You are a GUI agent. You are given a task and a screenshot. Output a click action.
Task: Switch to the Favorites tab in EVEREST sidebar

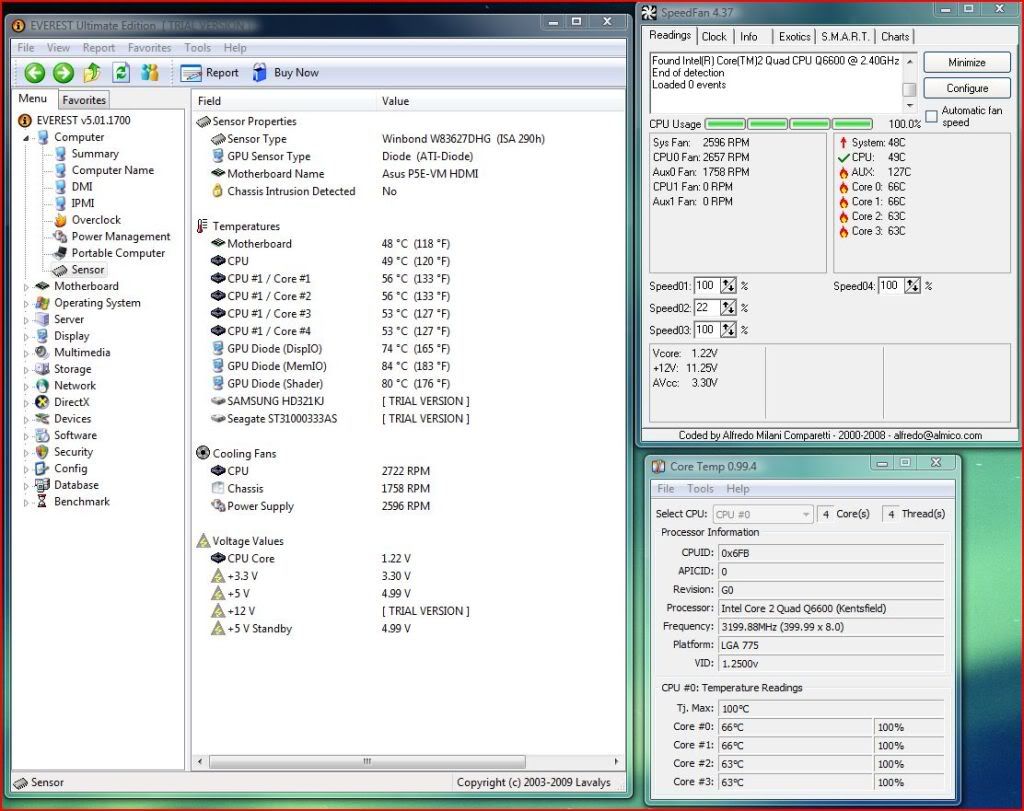tap(84, 100)
